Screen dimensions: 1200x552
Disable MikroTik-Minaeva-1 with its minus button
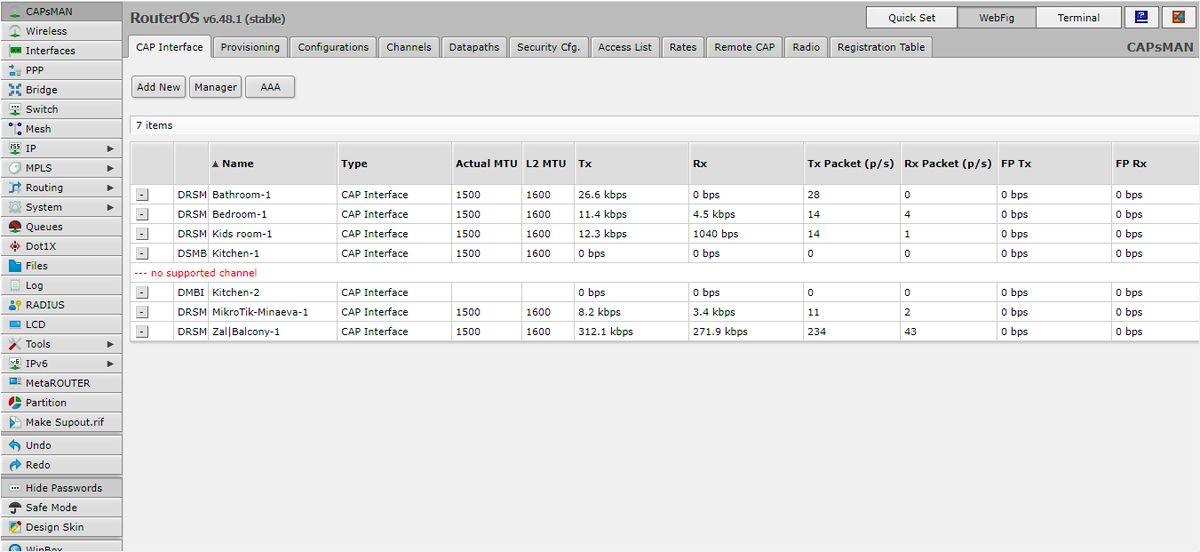click(x=142, y=312)
